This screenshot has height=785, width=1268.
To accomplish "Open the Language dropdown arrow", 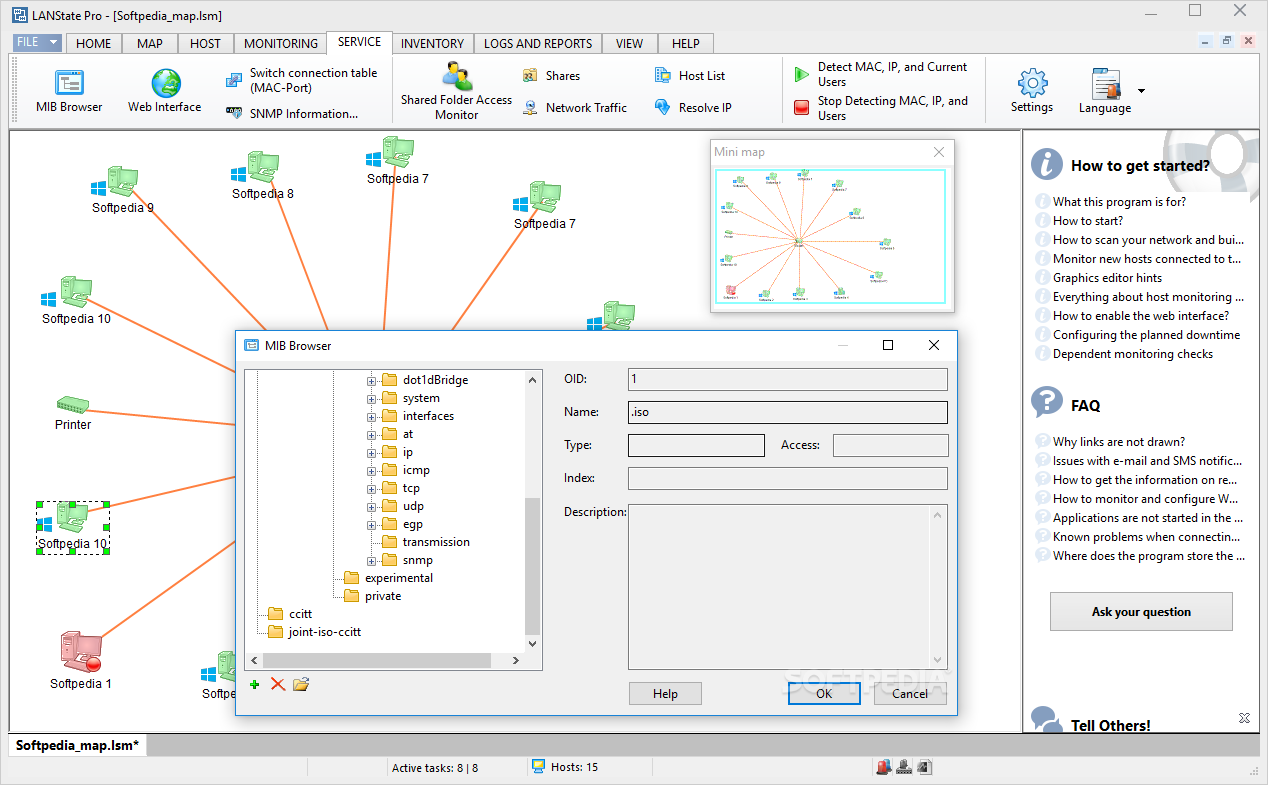I will point(1141,90).
